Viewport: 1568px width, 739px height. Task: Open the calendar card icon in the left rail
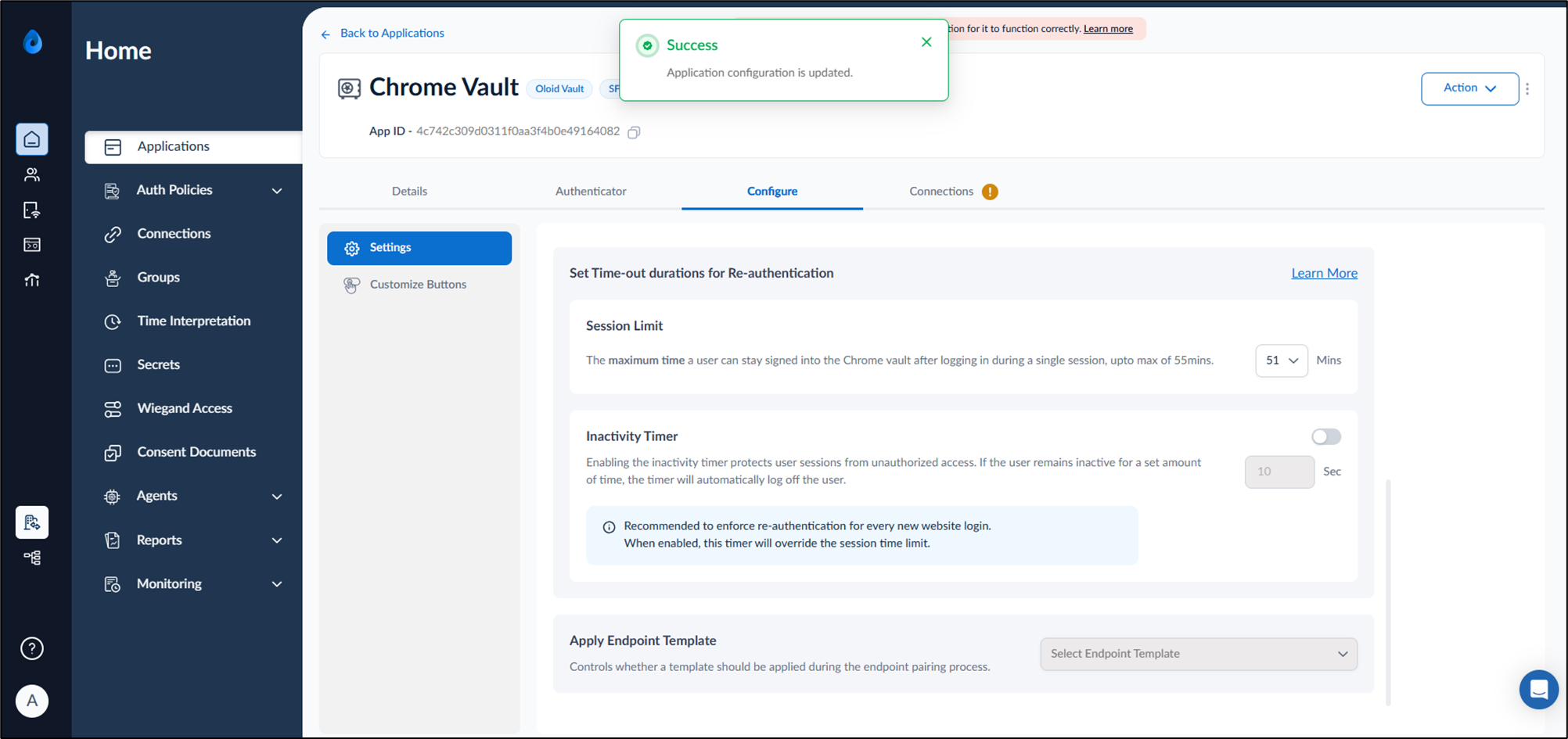[x=32, y=245]
